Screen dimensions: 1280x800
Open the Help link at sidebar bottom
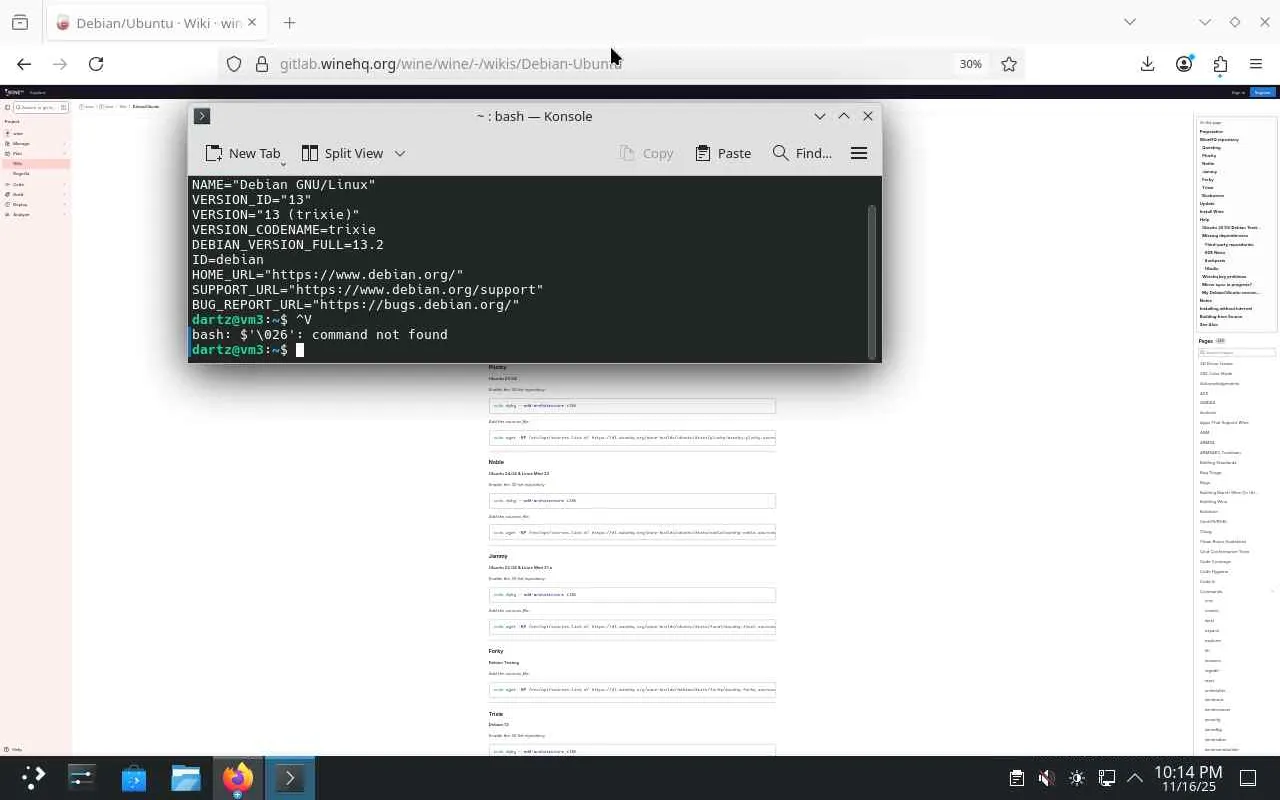click(15, 749)
